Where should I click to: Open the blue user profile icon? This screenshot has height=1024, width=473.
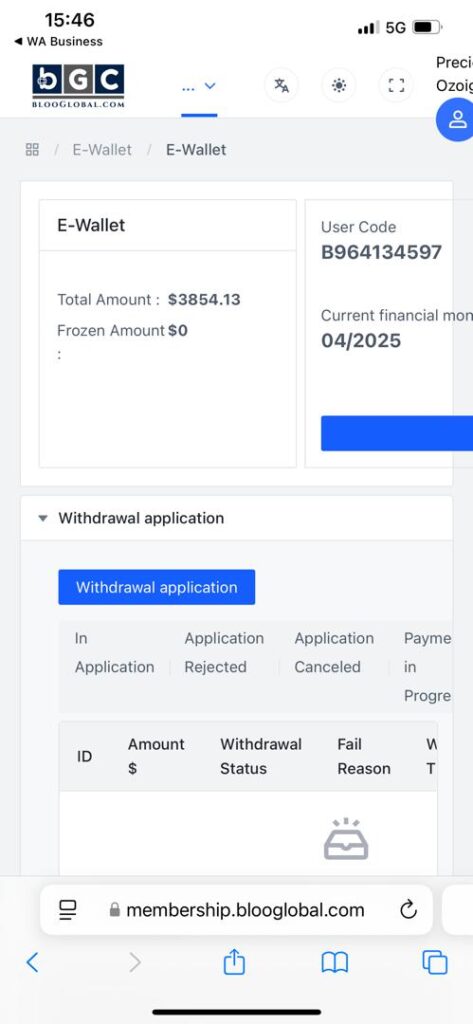[457, 119]
